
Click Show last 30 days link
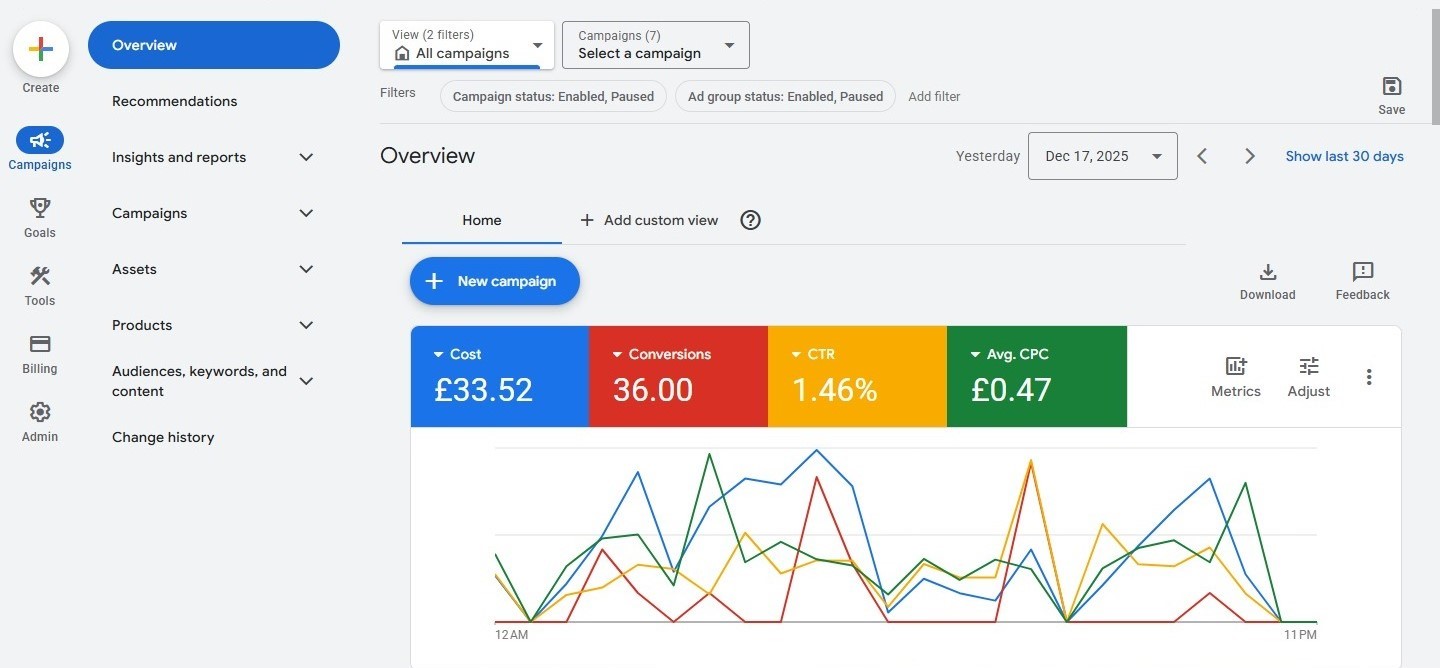click(x=1344, y=156)
